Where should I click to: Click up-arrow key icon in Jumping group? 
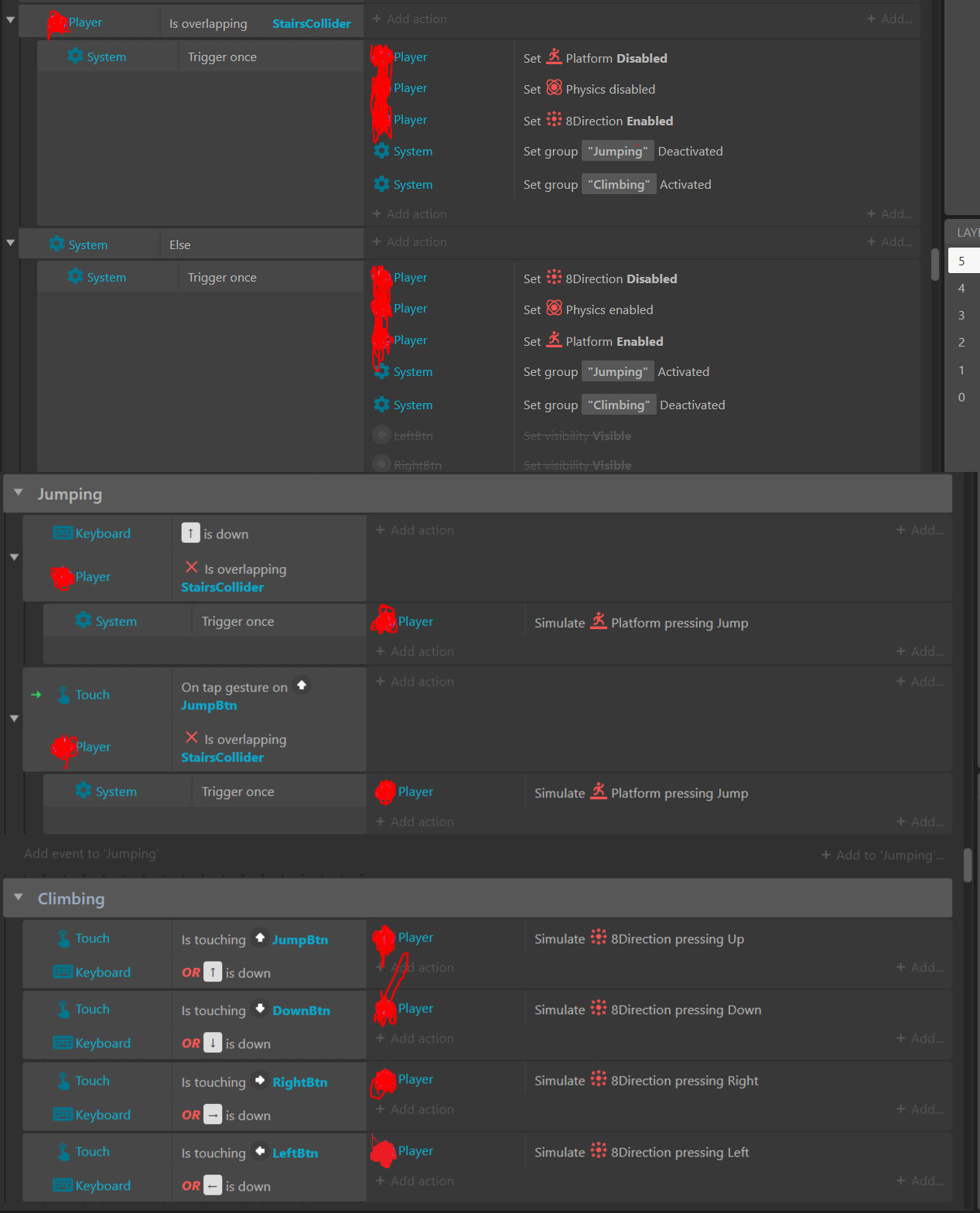pos(190,533)
